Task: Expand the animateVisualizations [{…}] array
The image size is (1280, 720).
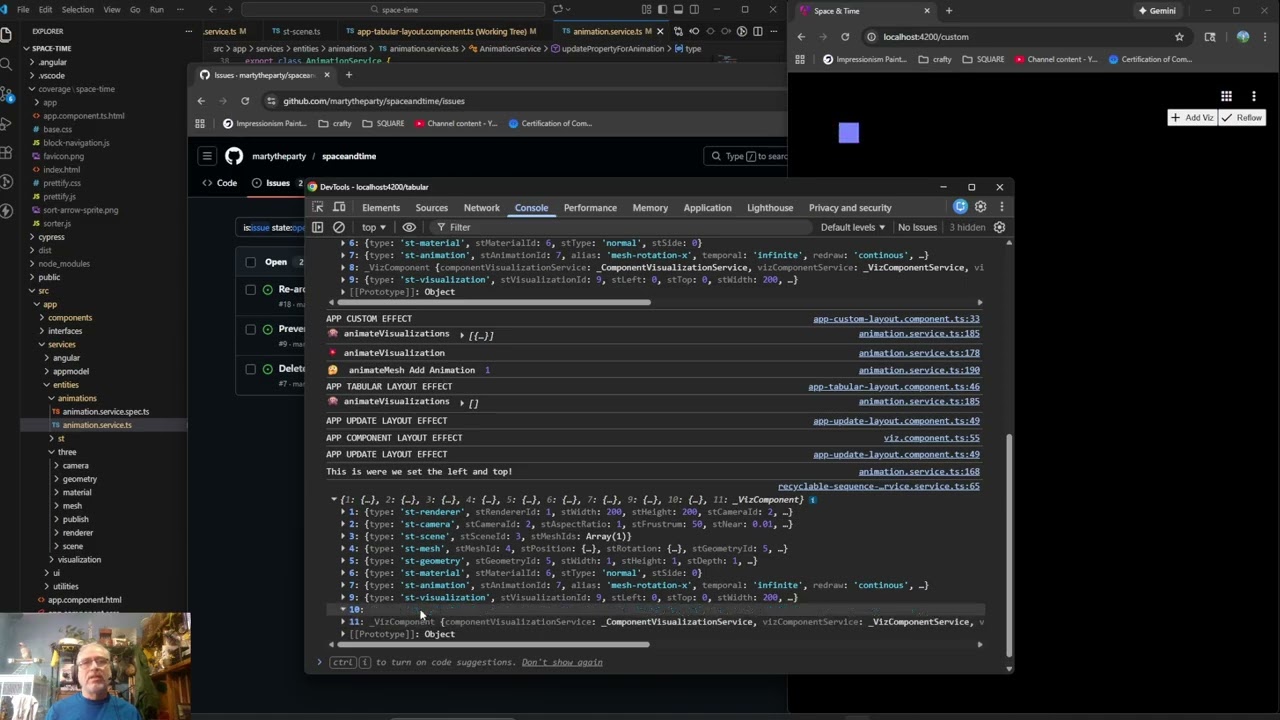Action: 462,335
